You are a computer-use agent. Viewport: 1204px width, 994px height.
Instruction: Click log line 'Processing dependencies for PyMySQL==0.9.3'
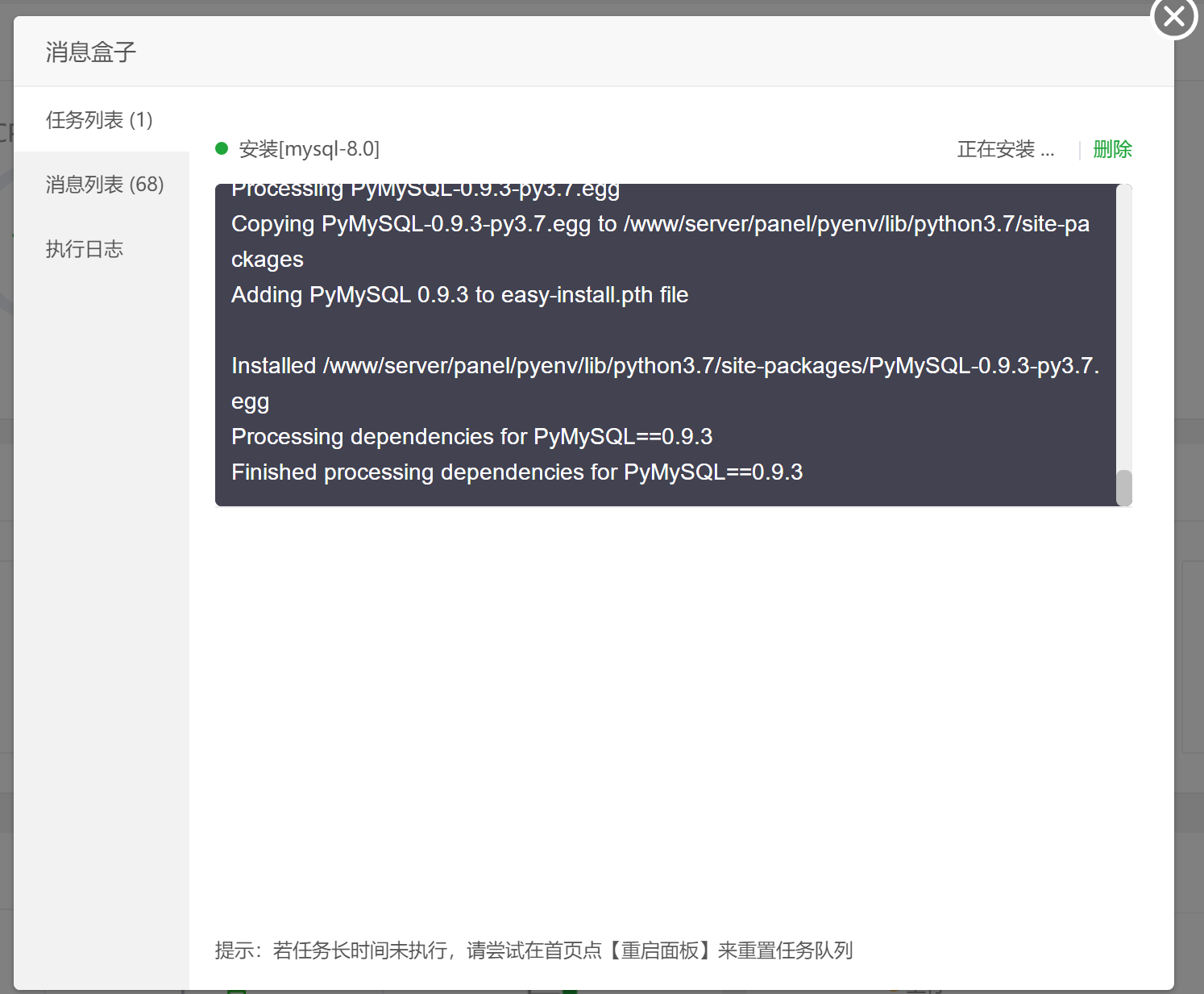coord(471,437)
